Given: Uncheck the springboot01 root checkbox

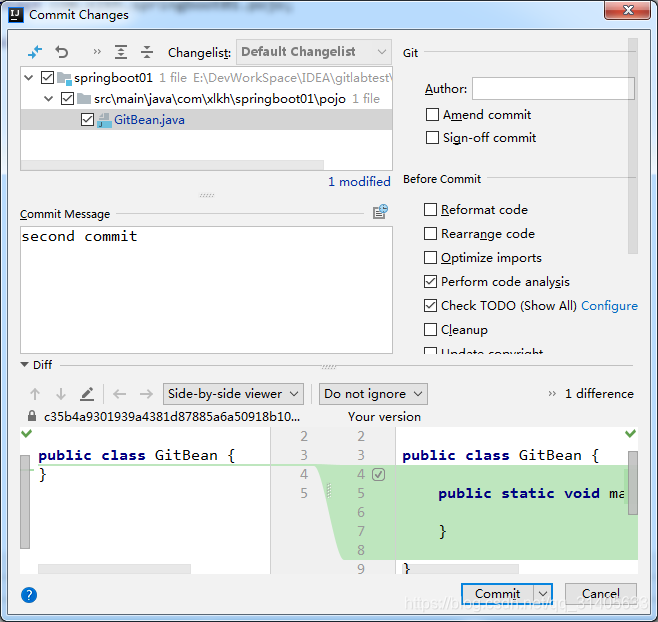Looking at the screenshot, I should pyautogui.click(x=47, y=78).
